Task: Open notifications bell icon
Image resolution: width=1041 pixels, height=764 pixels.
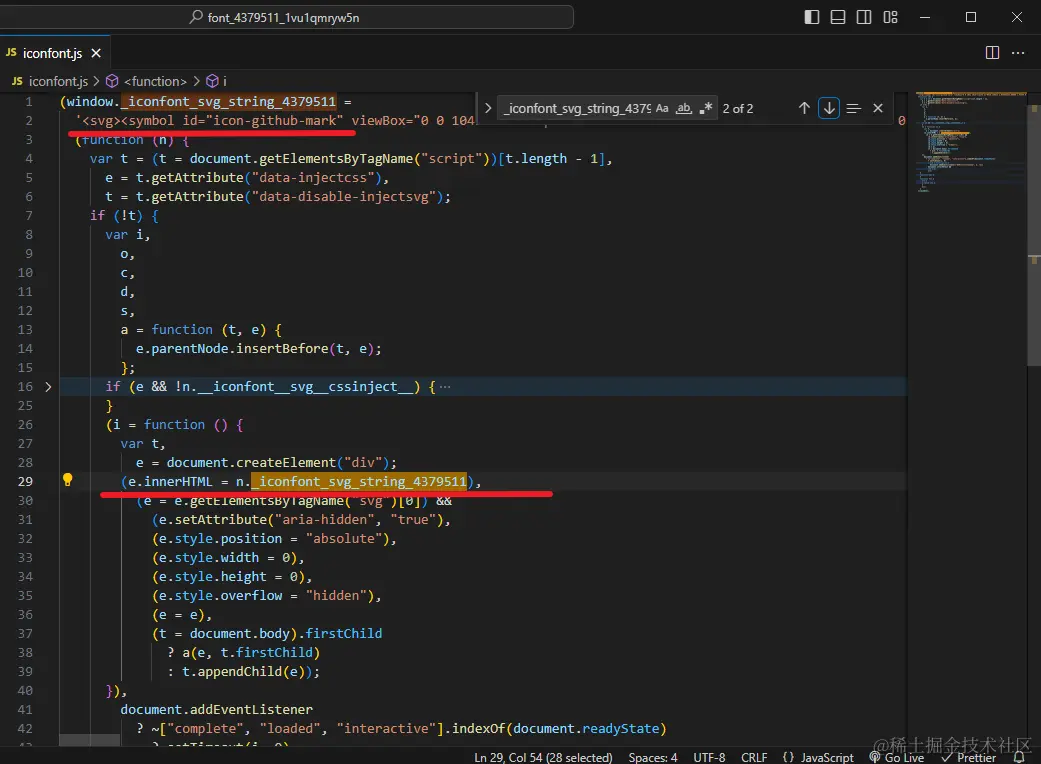Action: pyautogui.click(x=1019, y=757)
